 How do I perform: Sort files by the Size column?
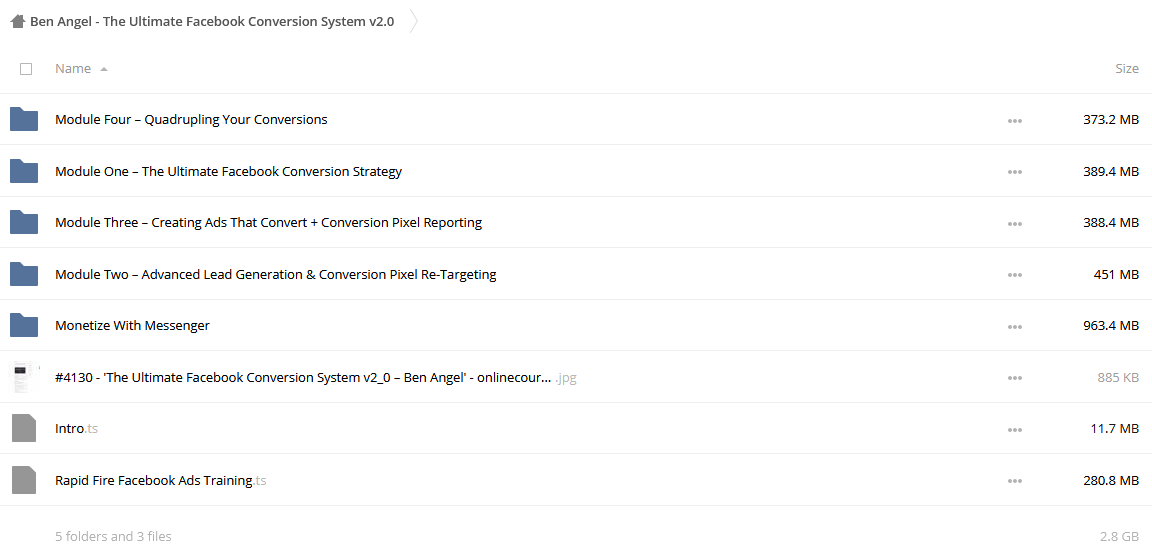(x=1126, y=68)
